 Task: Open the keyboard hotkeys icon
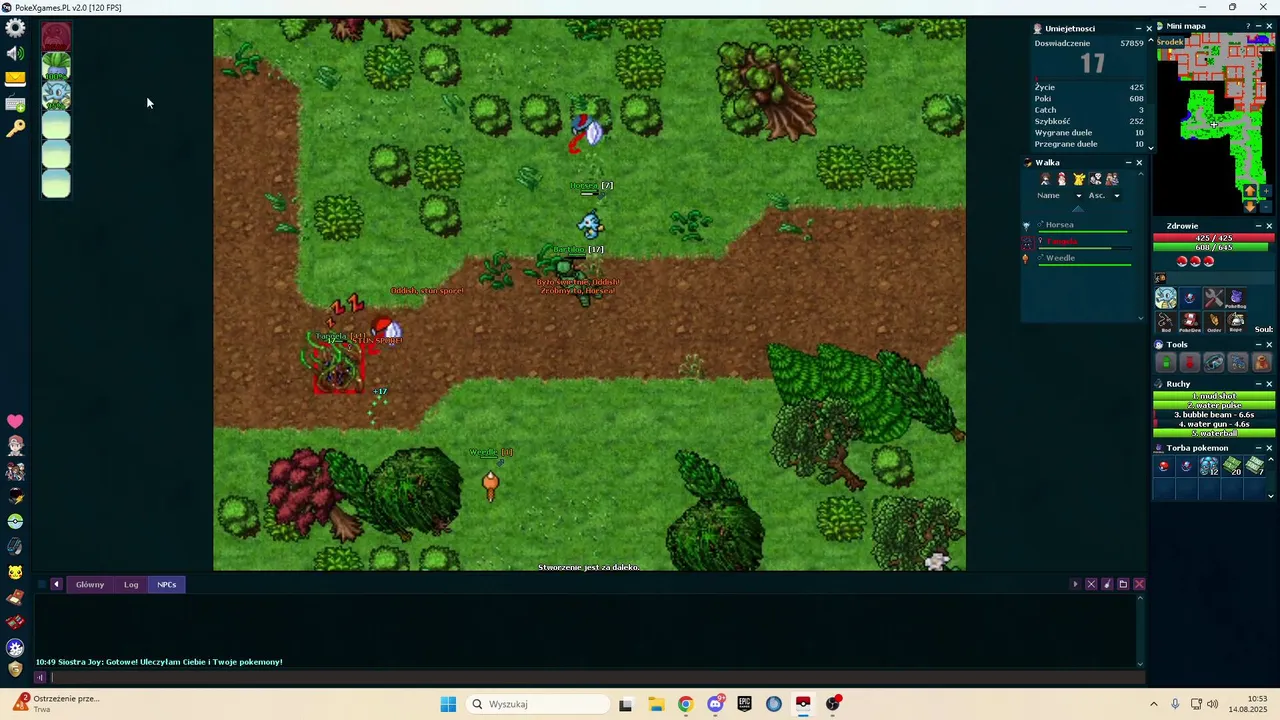pyautogui.click(x=15, y=104)
